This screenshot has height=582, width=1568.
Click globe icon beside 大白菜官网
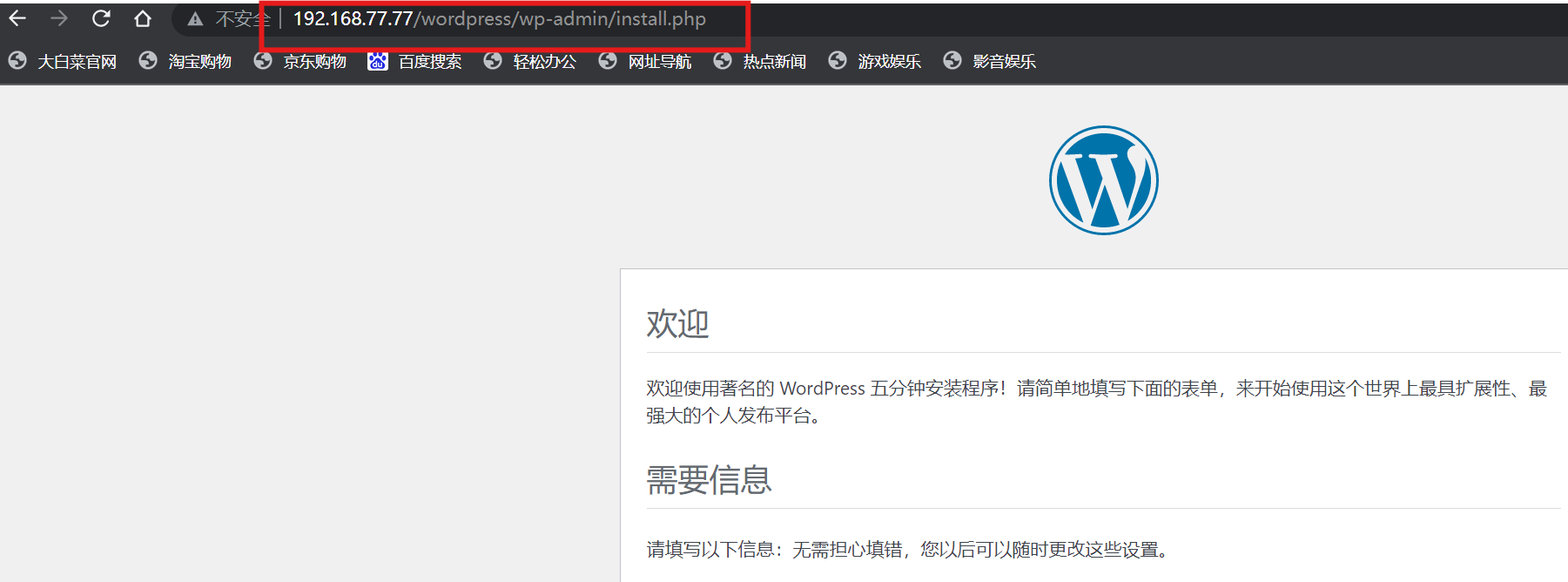pyautogui.click(x=17, y=60)
